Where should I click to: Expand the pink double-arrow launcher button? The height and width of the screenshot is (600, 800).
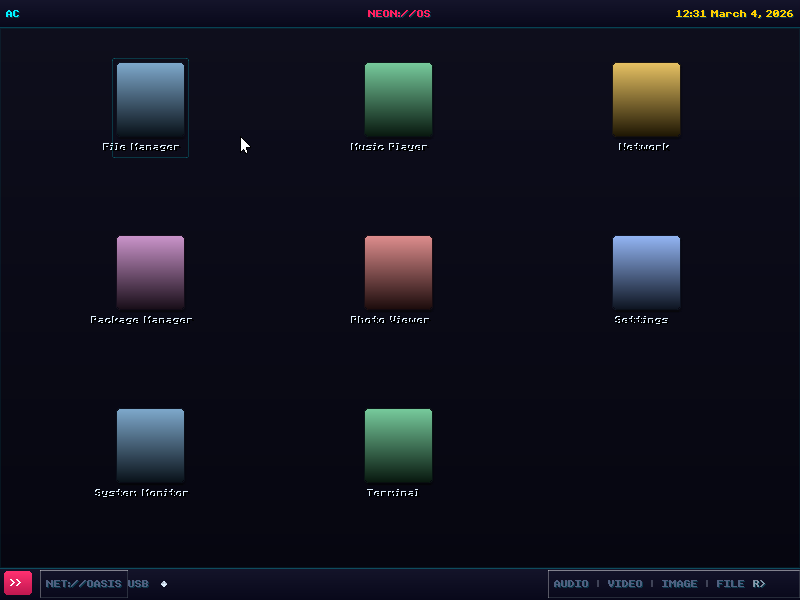tap(17, 583)
